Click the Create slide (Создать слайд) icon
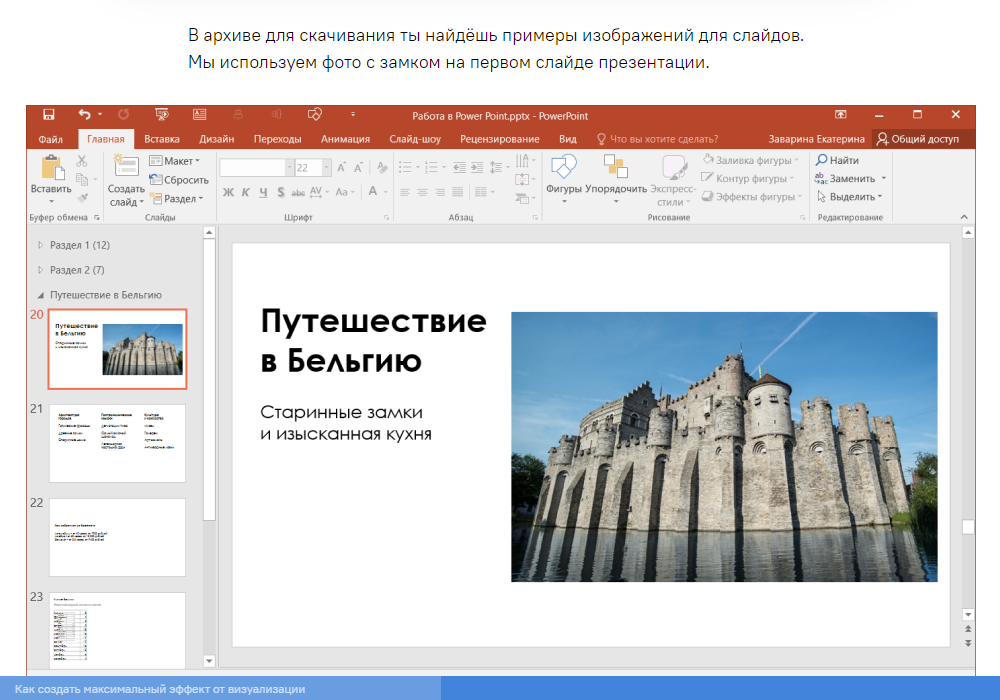 [x=126, y=168]
